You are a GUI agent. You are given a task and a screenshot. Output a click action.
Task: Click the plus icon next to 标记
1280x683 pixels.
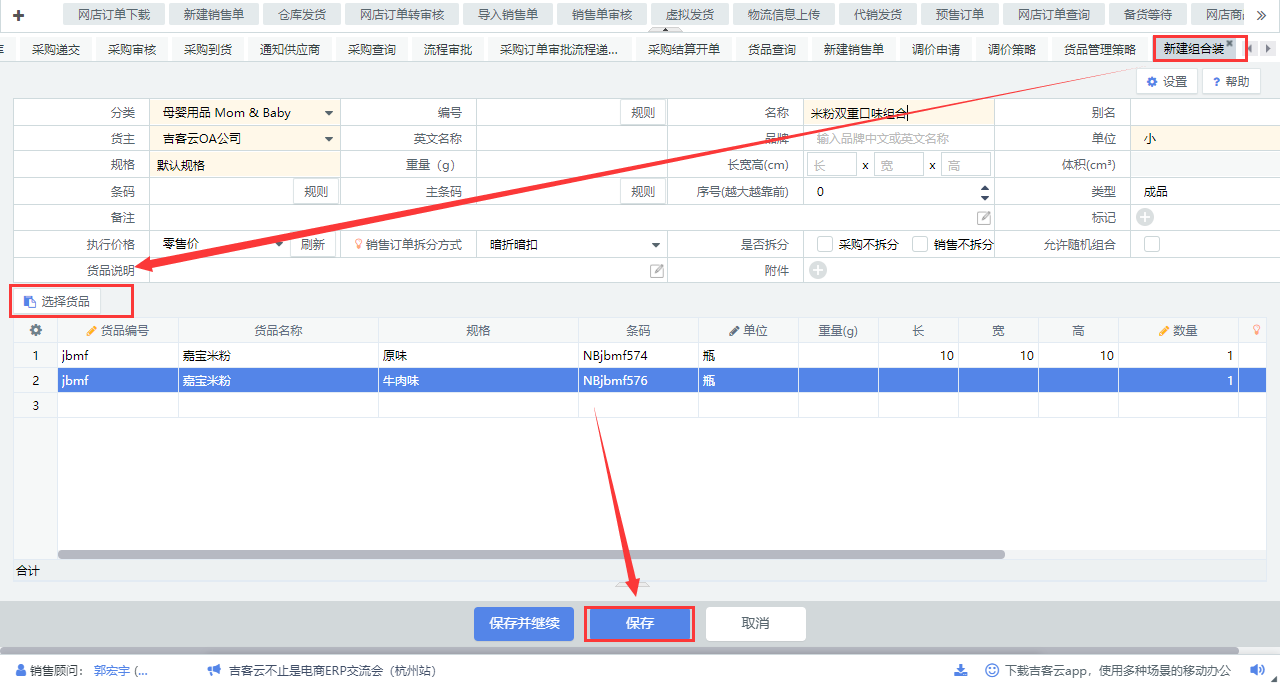tap(1144, 217)
